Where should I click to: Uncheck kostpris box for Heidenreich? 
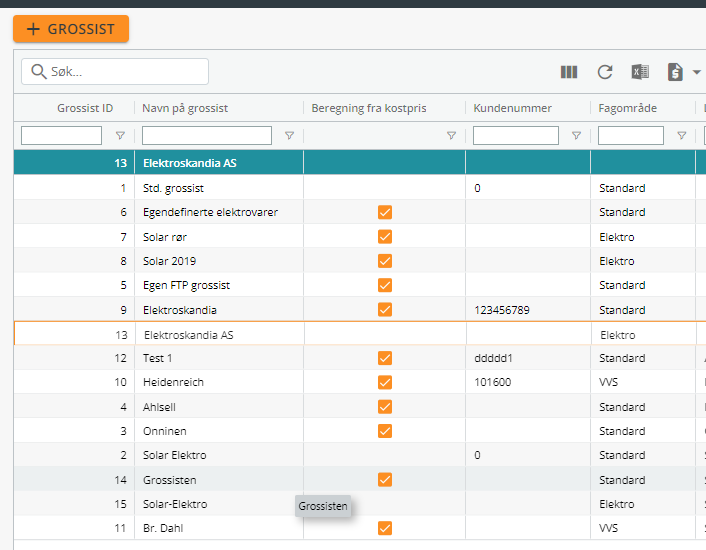pos(385,382)
